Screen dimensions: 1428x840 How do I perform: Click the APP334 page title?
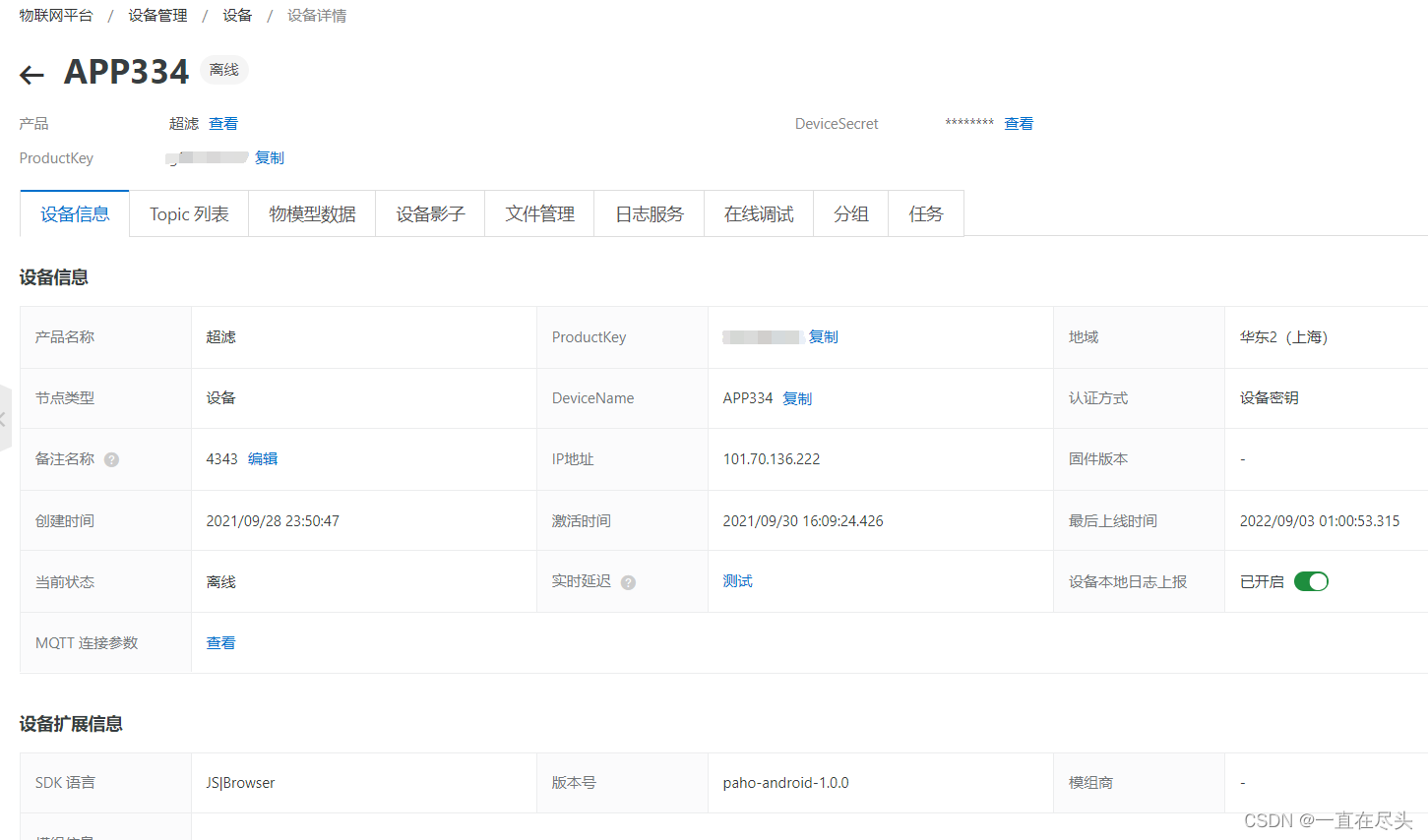point(126,72)
